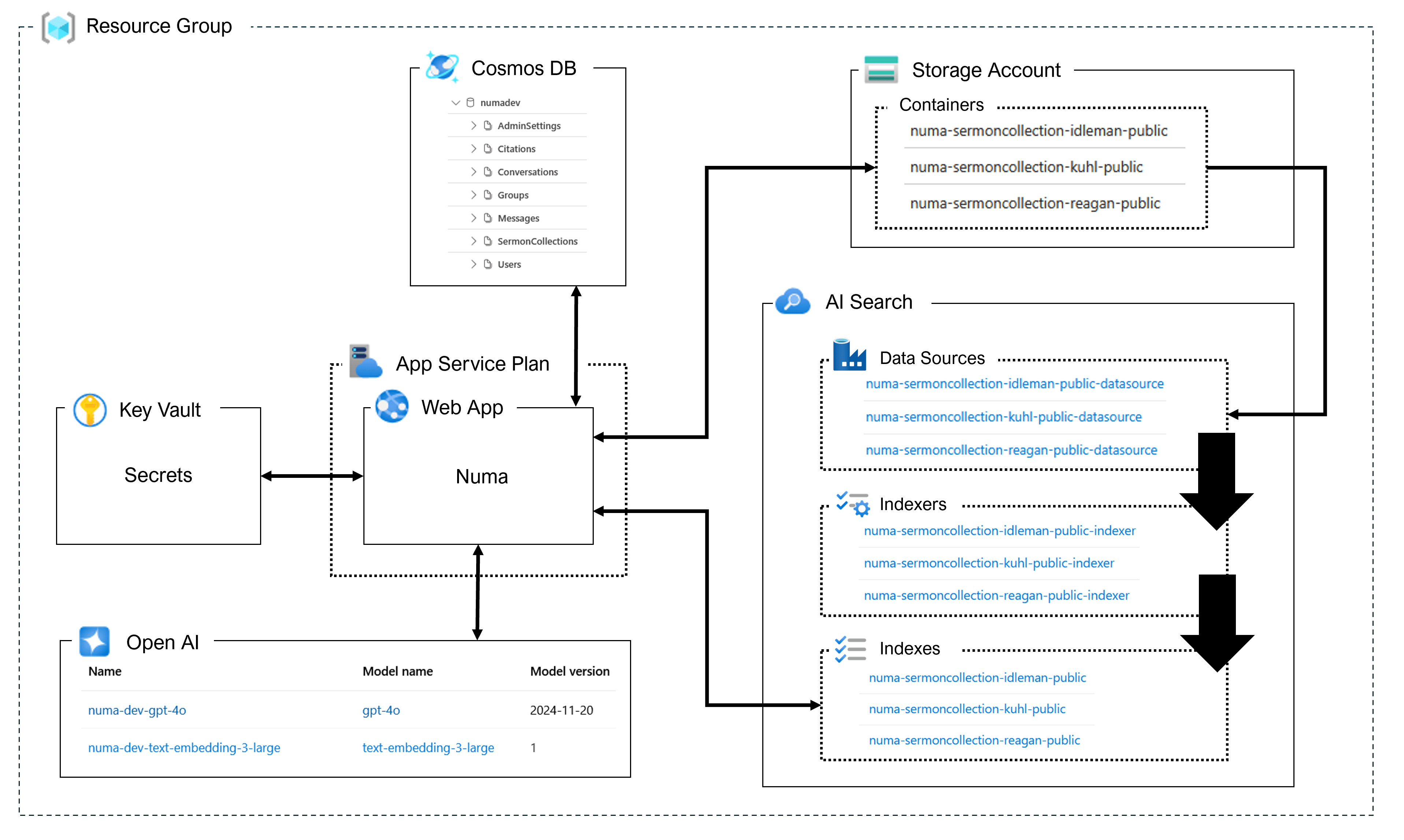Viewport: 1404px width, 840px height.
Task: Click the Indexers gear checklist icon
Action: pos(853,504)
